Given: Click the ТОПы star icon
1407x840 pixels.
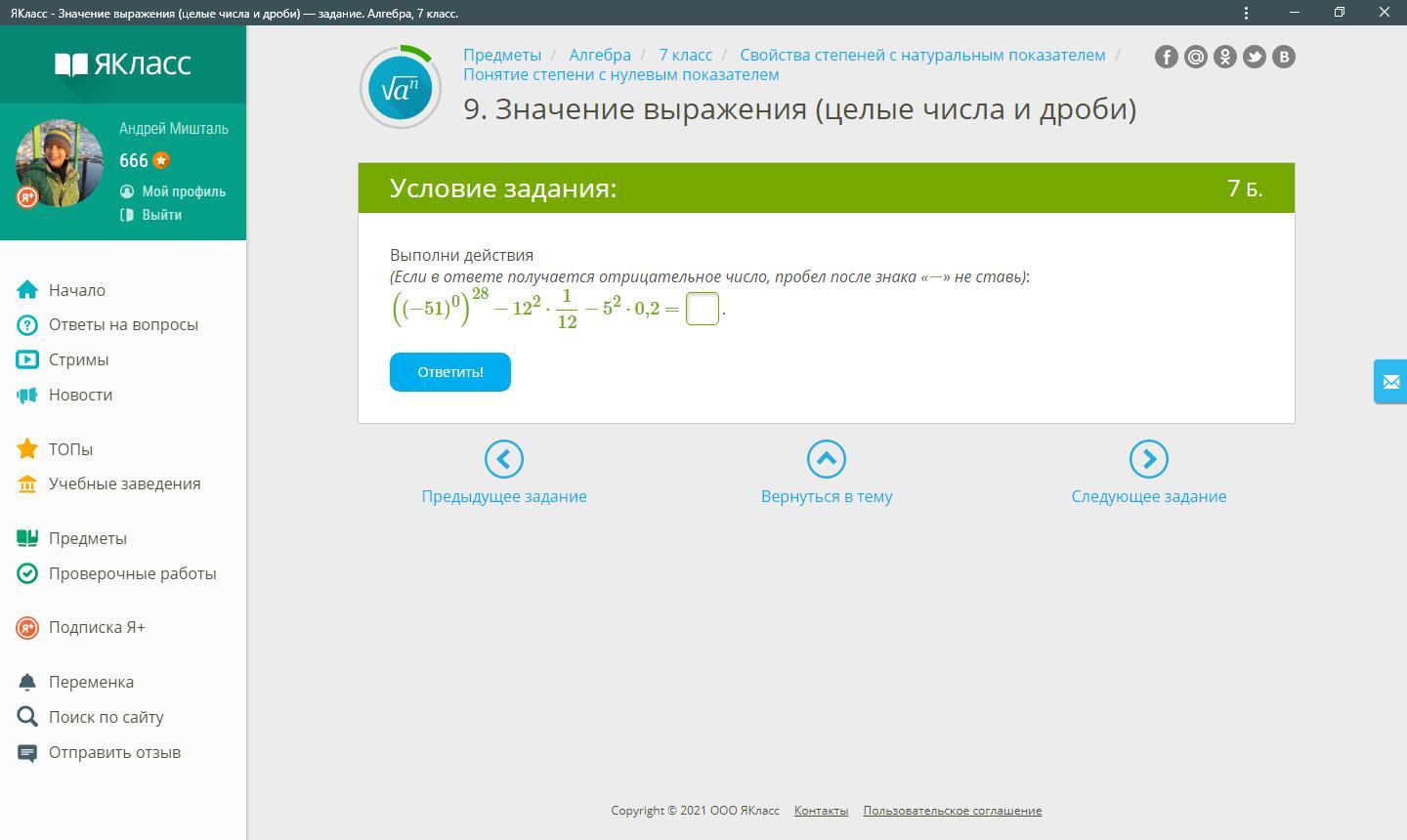Looking at the screenshot, I should pos(27,449).
